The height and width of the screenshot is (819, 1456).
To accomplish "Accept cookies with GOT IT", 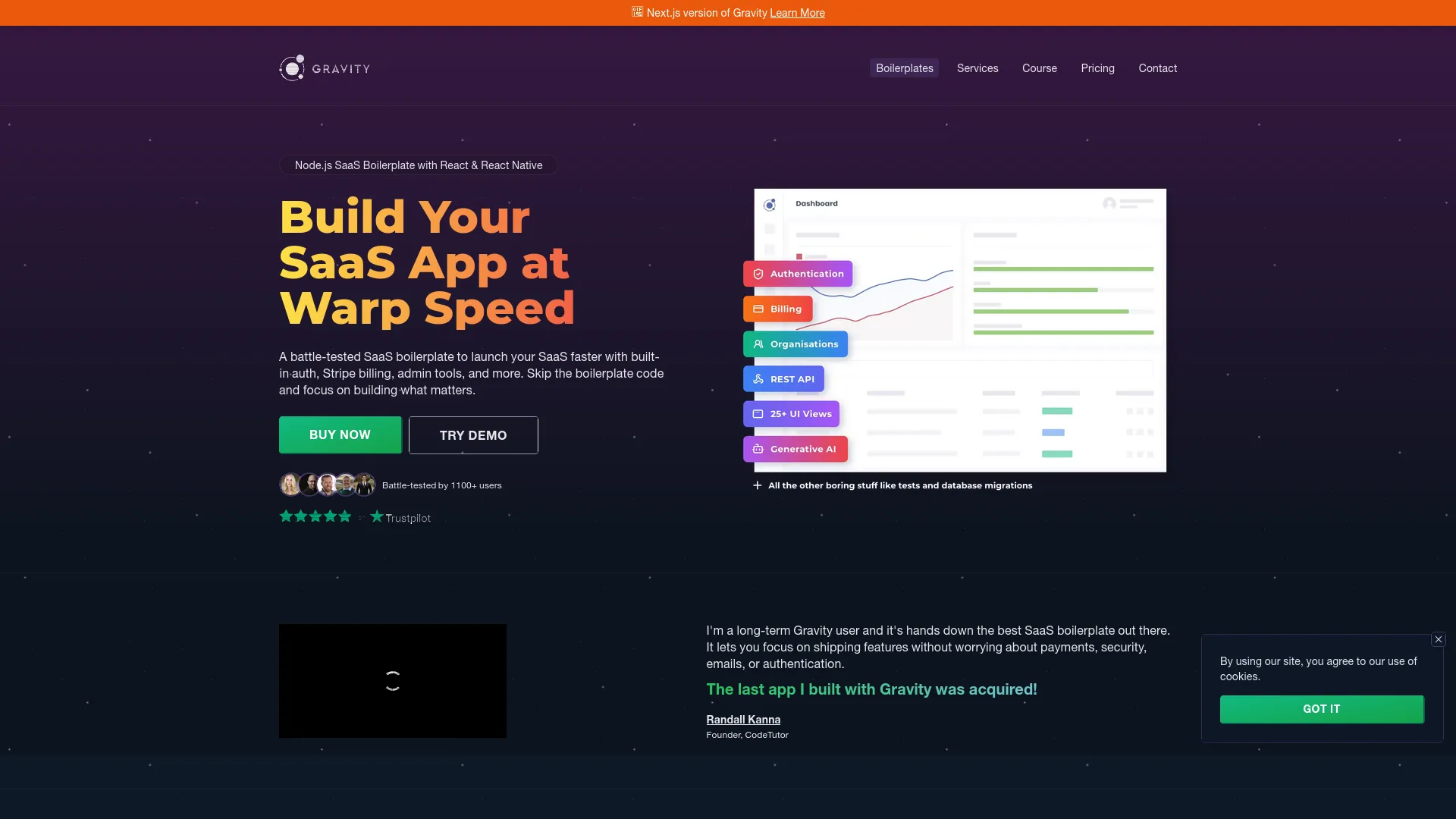I will [1322, 709].
